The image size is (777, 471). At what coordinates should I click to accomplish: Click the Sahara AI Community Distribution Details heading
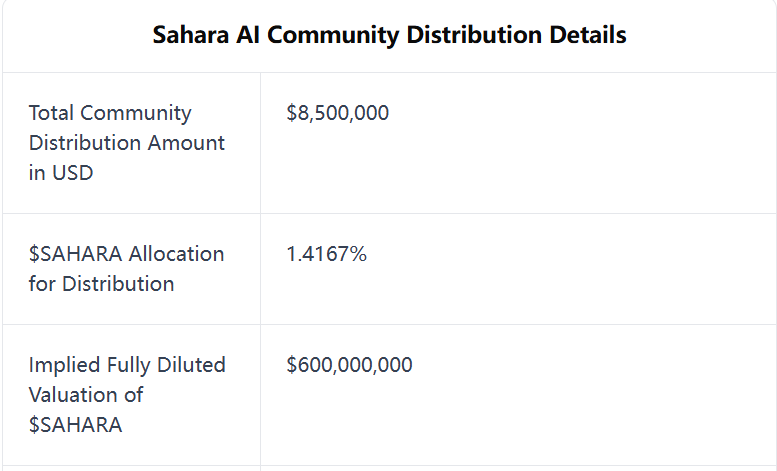[389, 35]
